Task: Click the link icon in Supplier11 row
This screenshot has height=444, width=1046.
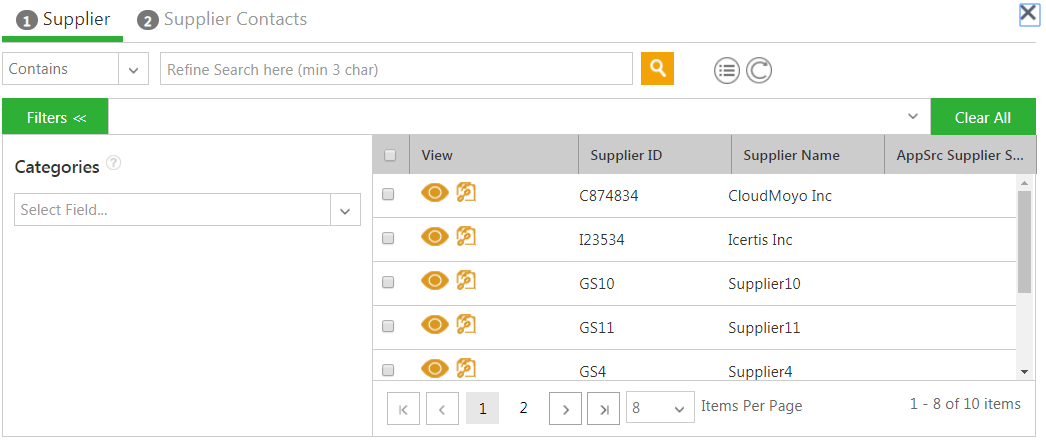Action: pos(465,324)
